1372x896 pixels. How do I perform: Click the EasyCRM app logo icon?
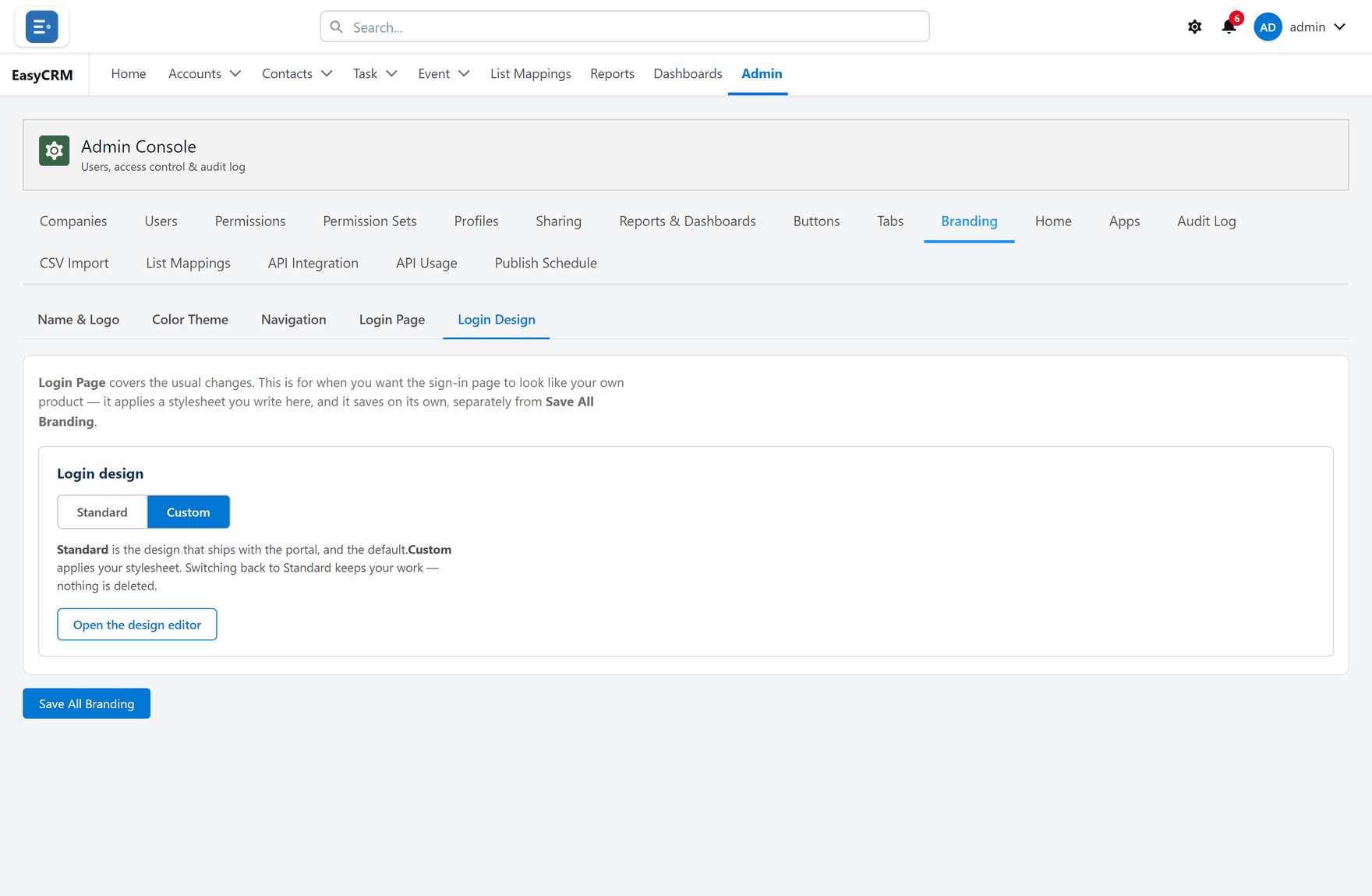pyautogui.click(x=41, y=27)
